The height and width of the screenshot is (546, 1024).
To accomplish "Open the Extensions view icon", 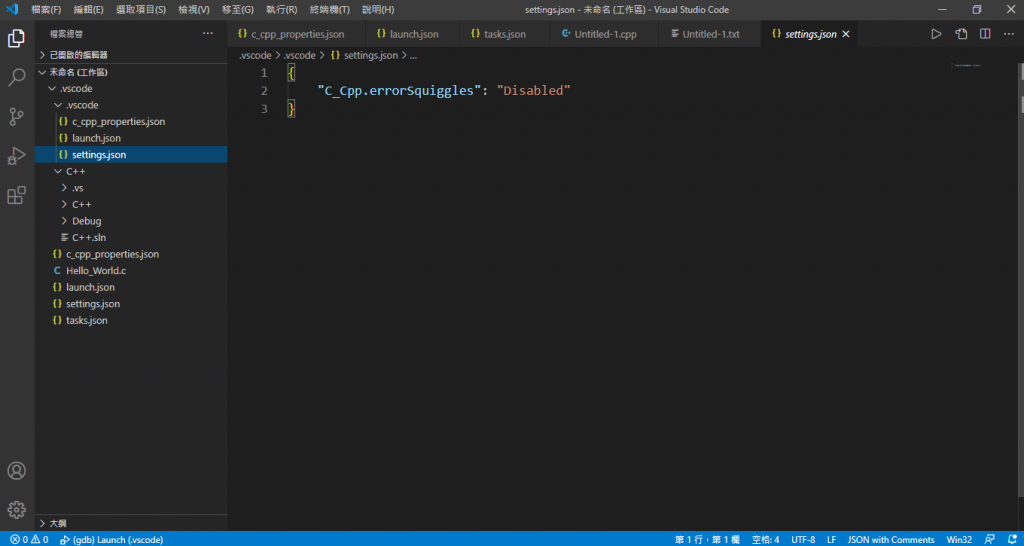I will click(16, 195).
